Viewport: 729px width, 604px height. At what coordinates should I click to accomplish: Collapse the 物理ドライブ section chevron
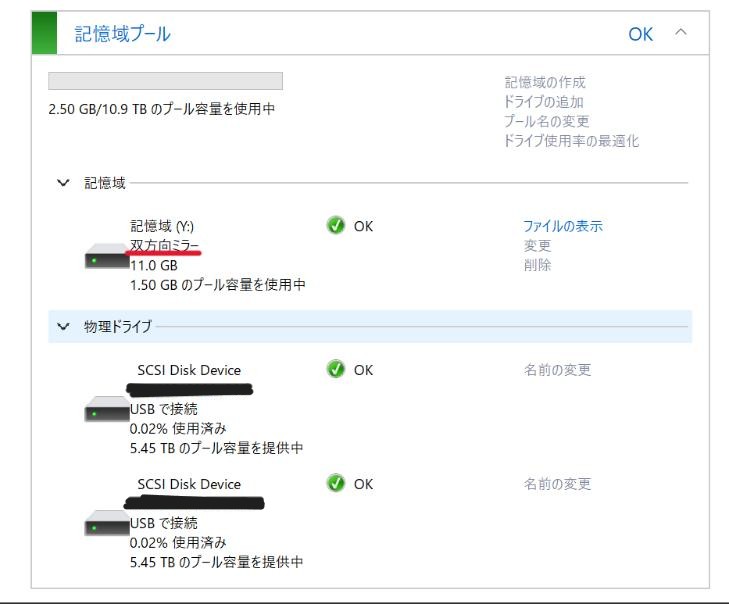pos(63,327)
